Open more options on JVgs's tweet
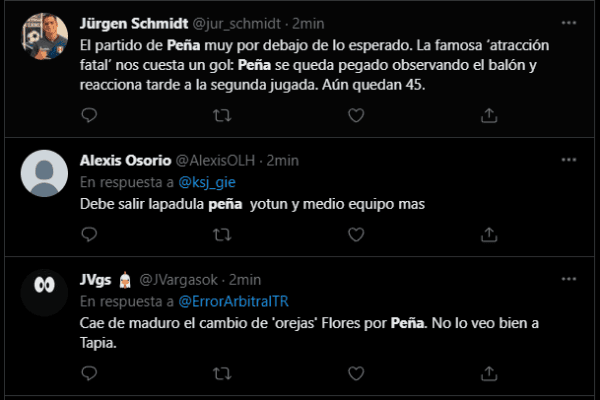 pyautogui.click(x=569, y=280)
